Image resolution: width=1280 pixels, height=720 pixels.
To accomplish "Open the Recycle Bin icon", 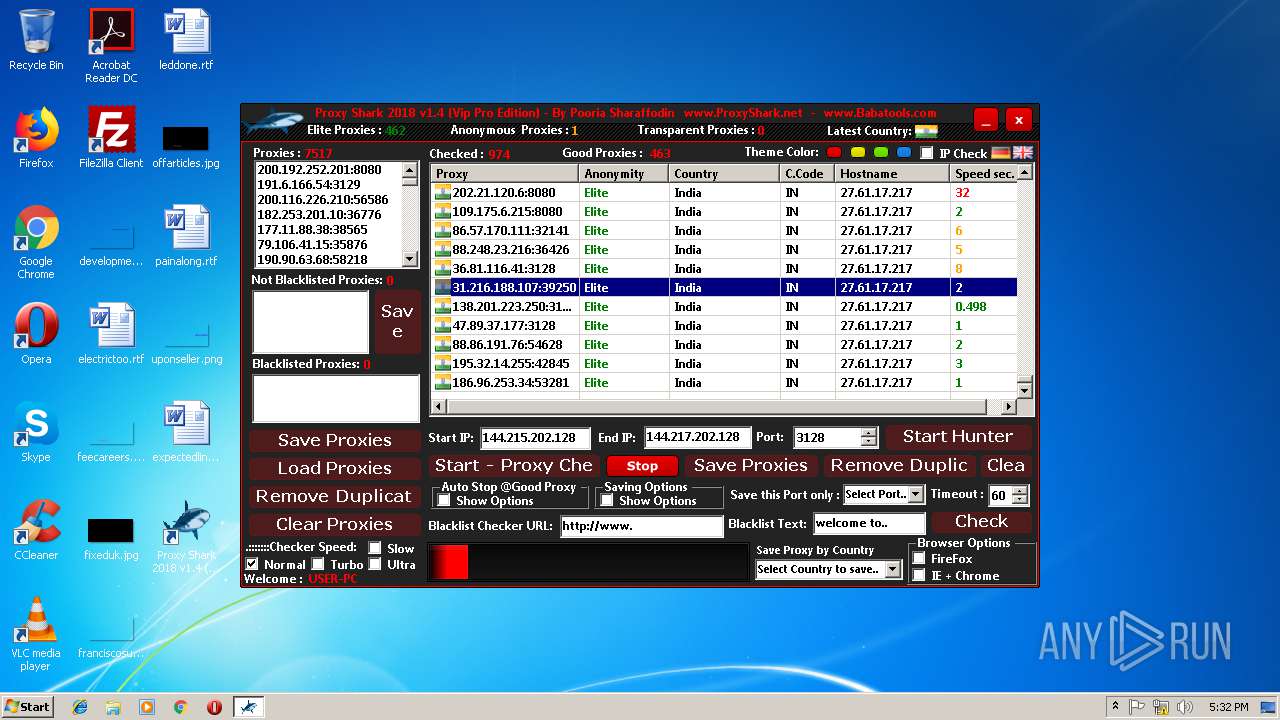I will tap(36, 41).
